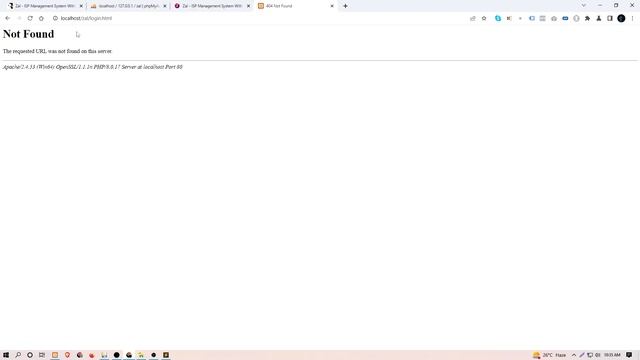
Task: Open the weather widget showing Haze
Action: (x=549, y=355)
